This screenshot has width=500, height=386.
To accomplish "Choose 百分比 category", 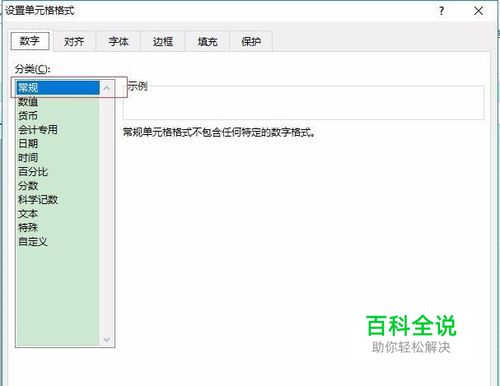I will [58, 172].
